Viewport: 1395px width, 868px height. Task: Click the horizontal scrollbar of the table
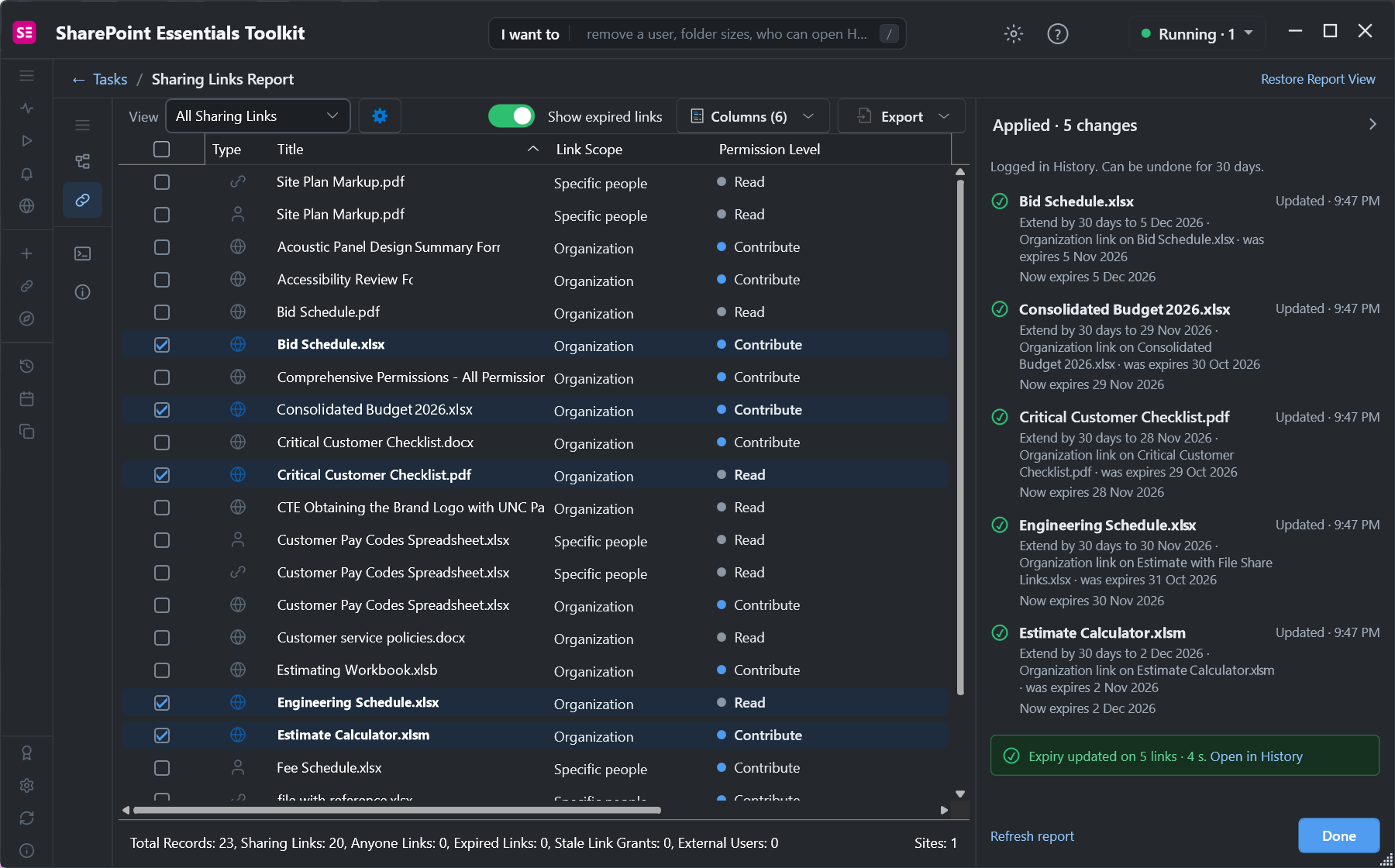tap(397, 810)
